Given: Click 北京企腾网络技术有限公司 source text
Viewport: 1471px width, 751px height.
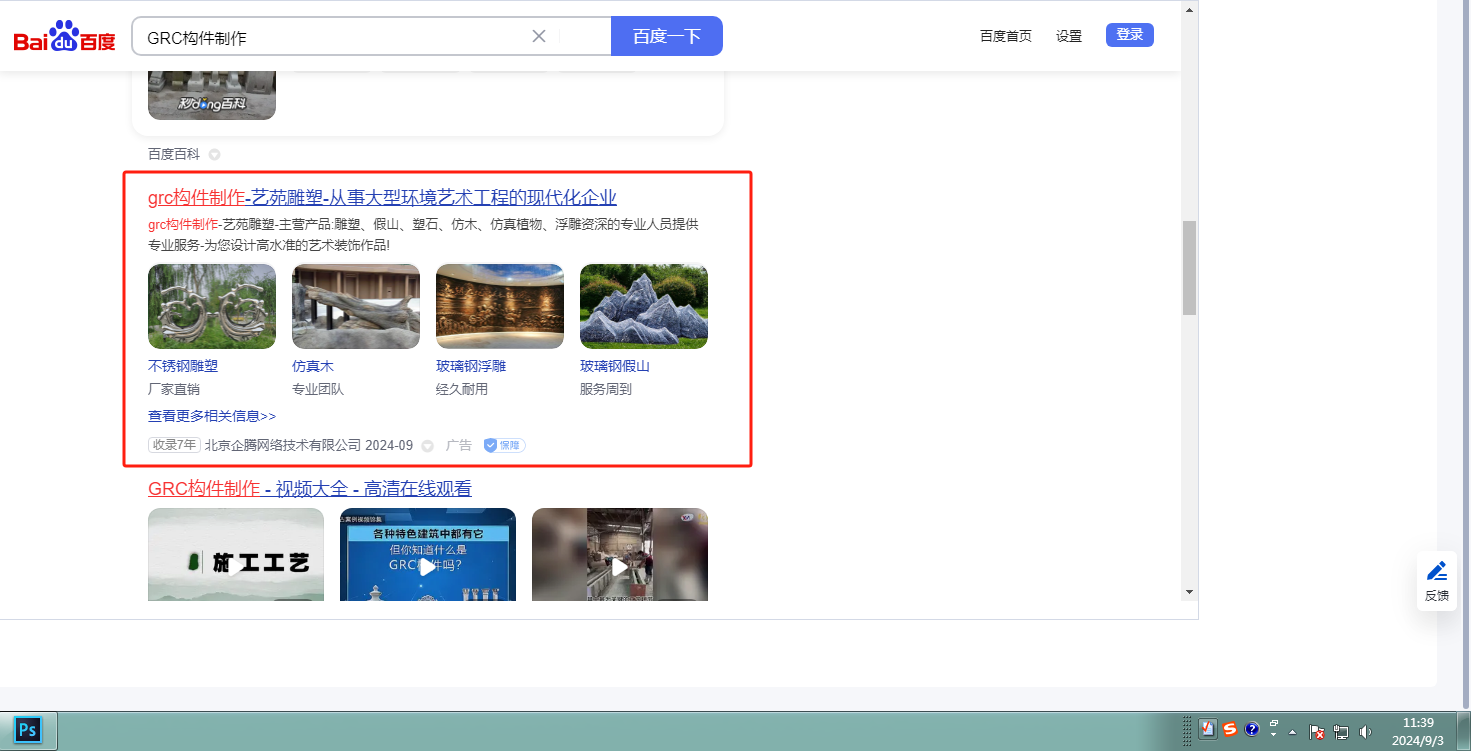Looking at the screenshot, I should point(283,445).
